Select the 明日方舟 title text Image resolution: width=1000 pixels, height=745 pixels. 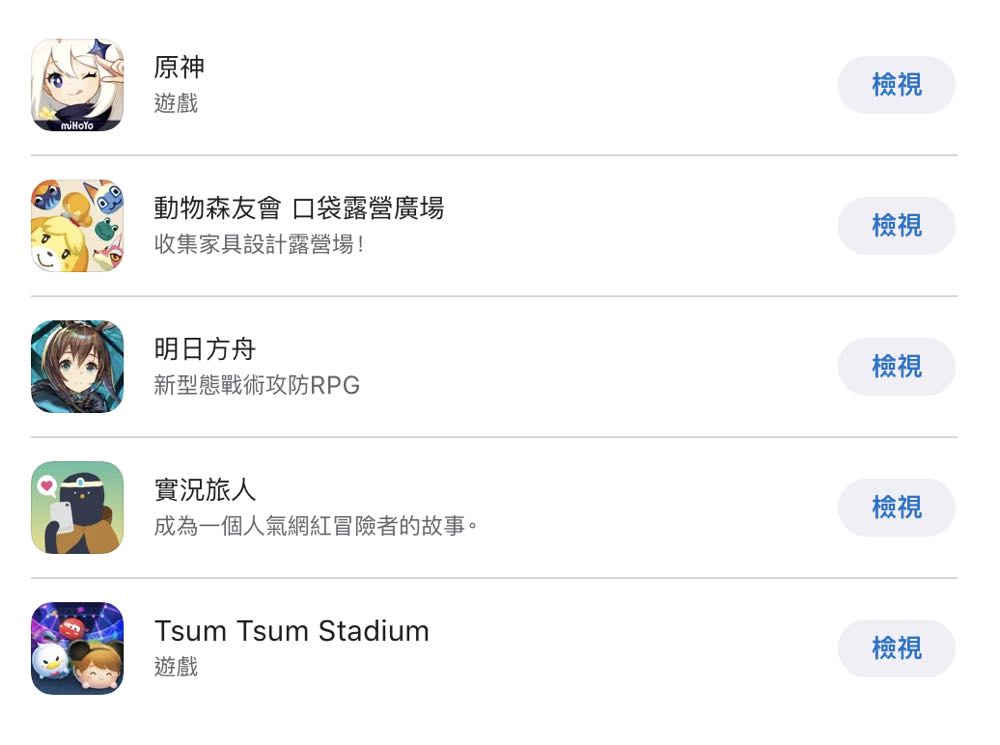coord(205,350)
